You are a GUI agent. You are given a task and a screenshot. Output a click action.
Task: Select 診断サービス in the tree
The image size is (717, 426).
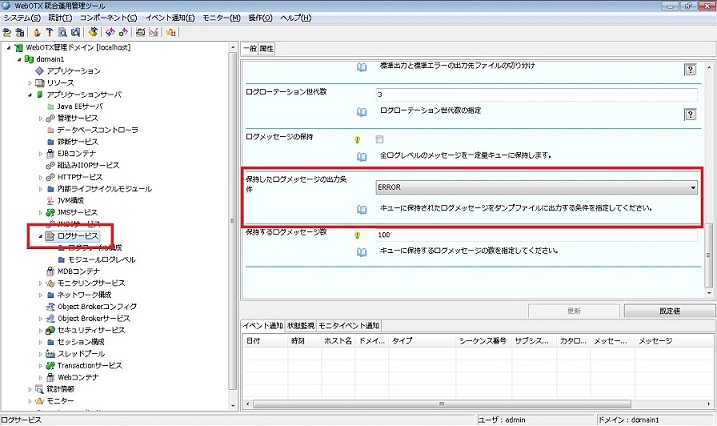[x=78, y=142]
